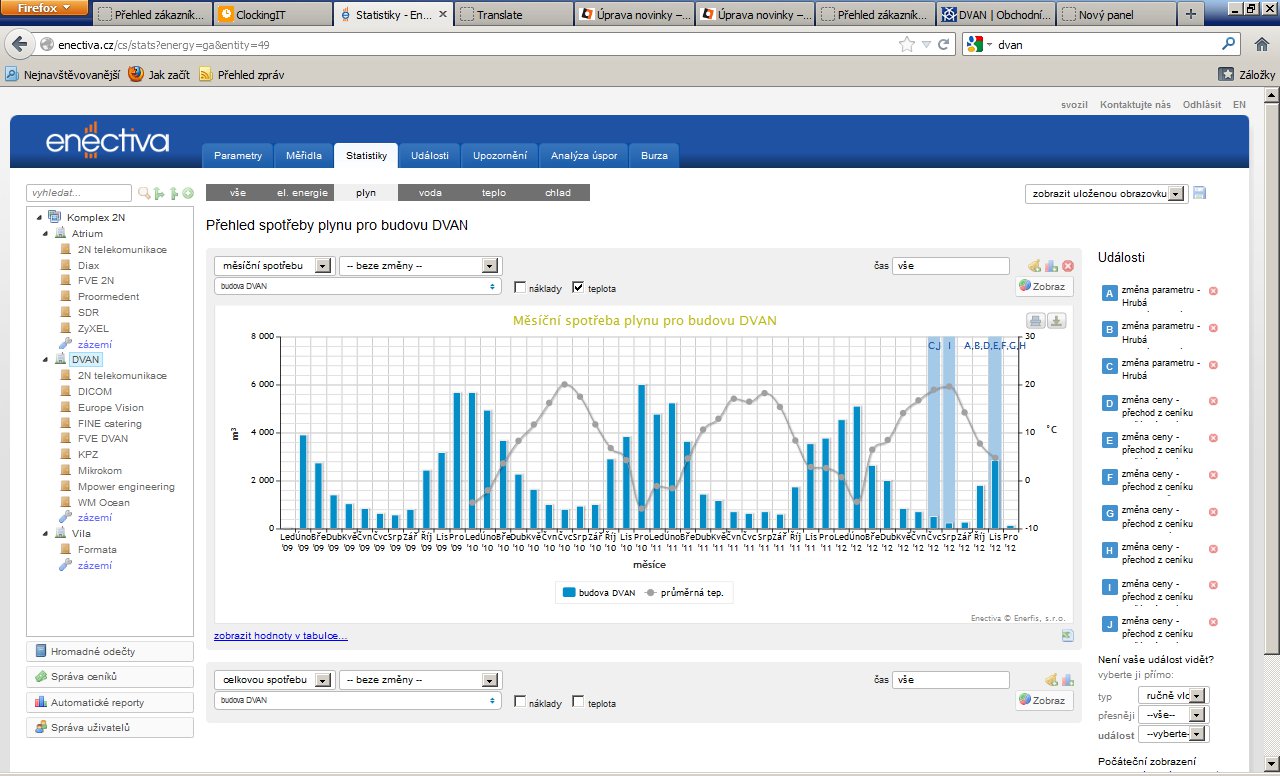Screen dimensions: 1280x776
Task: Open the Analýza úspor tab
Action: click(x=584, y=155)
